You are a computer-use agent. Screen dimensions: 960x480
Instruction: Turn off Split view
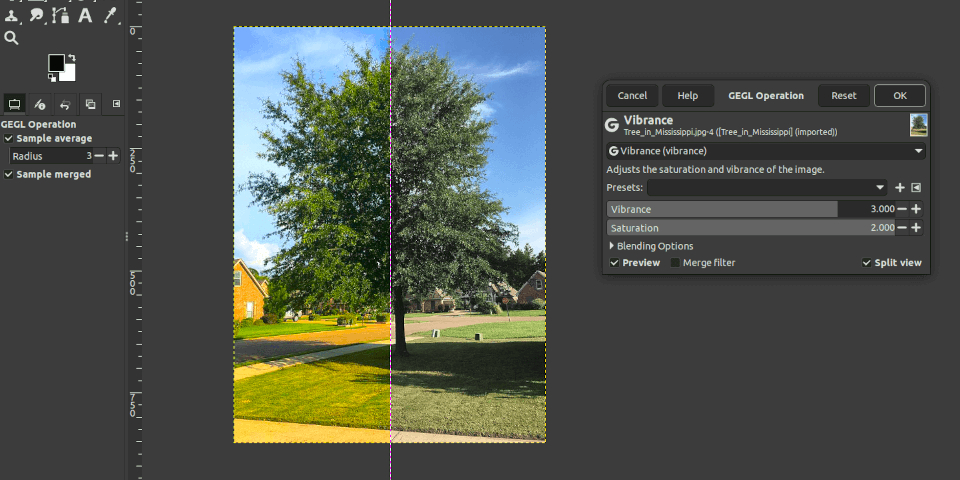tap(867, 263)
